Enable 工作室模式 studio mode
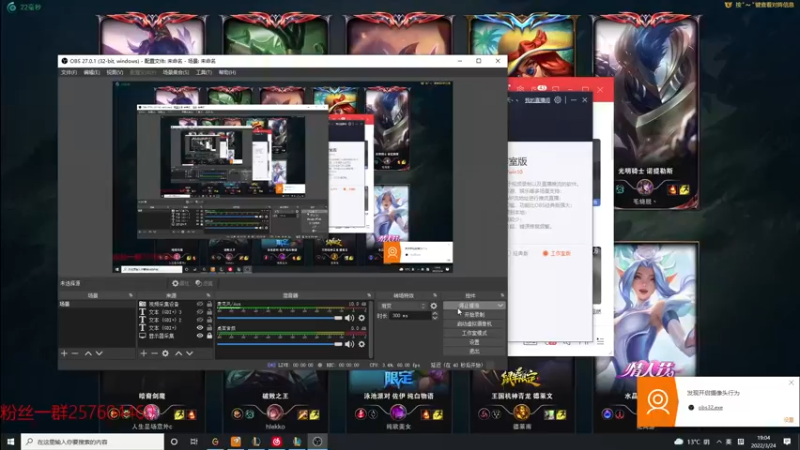 (474, 333)
